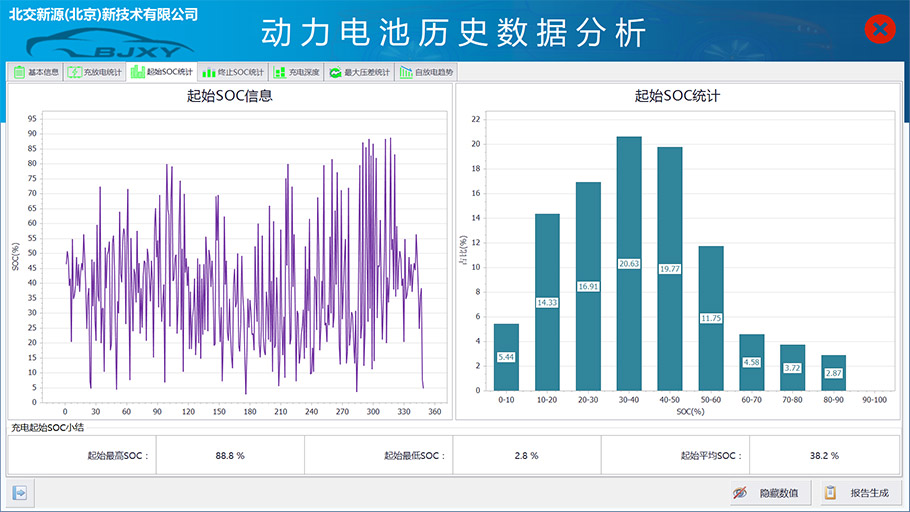View the 自放电趋势 tab

[426, 72]
